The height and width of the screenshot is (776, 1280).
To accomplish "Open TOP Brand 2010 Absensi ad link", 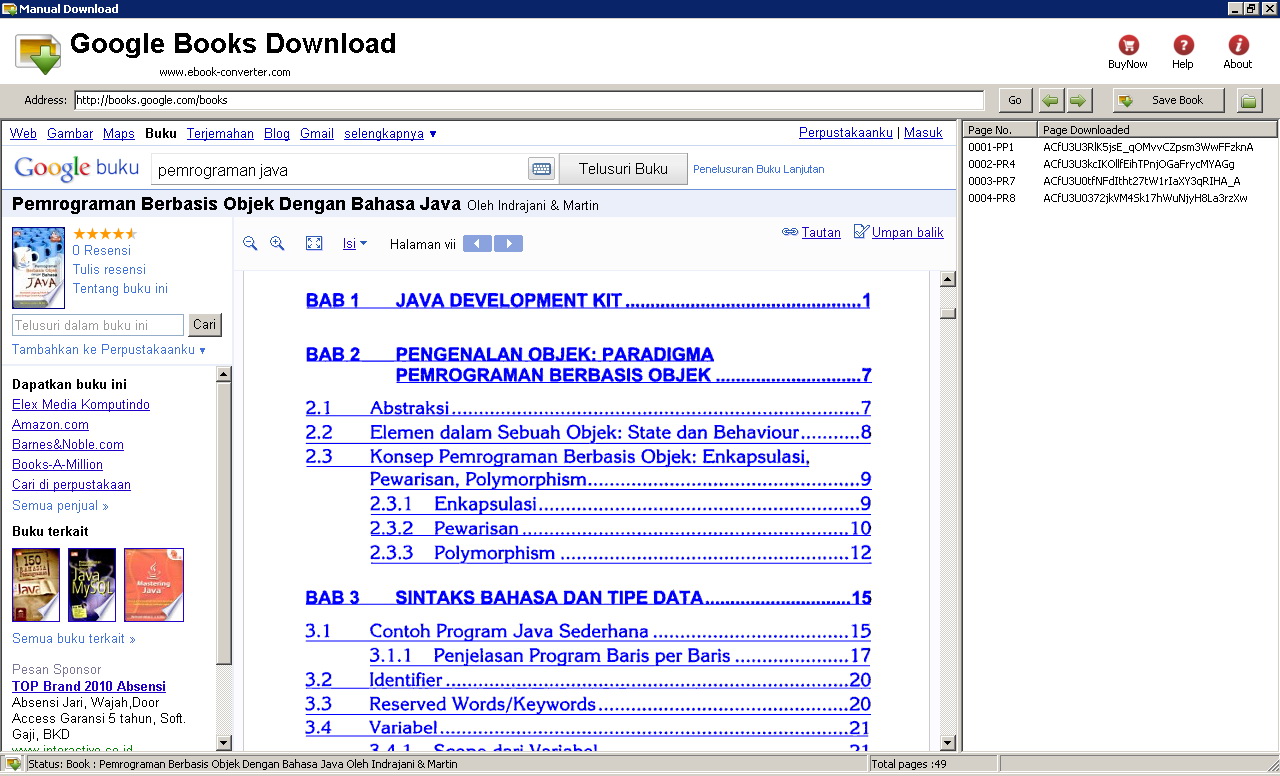I will click(89, 687).
